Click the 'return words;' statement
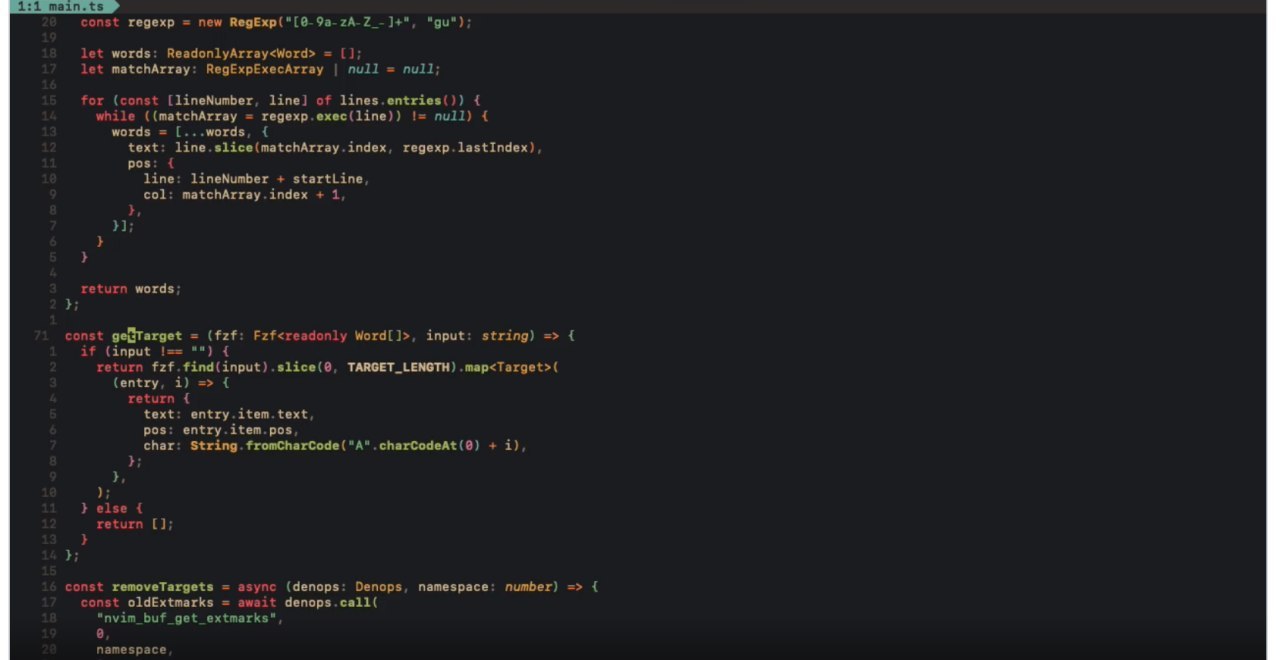Viewport: 1280px width, 660px height. click(131, 288)
